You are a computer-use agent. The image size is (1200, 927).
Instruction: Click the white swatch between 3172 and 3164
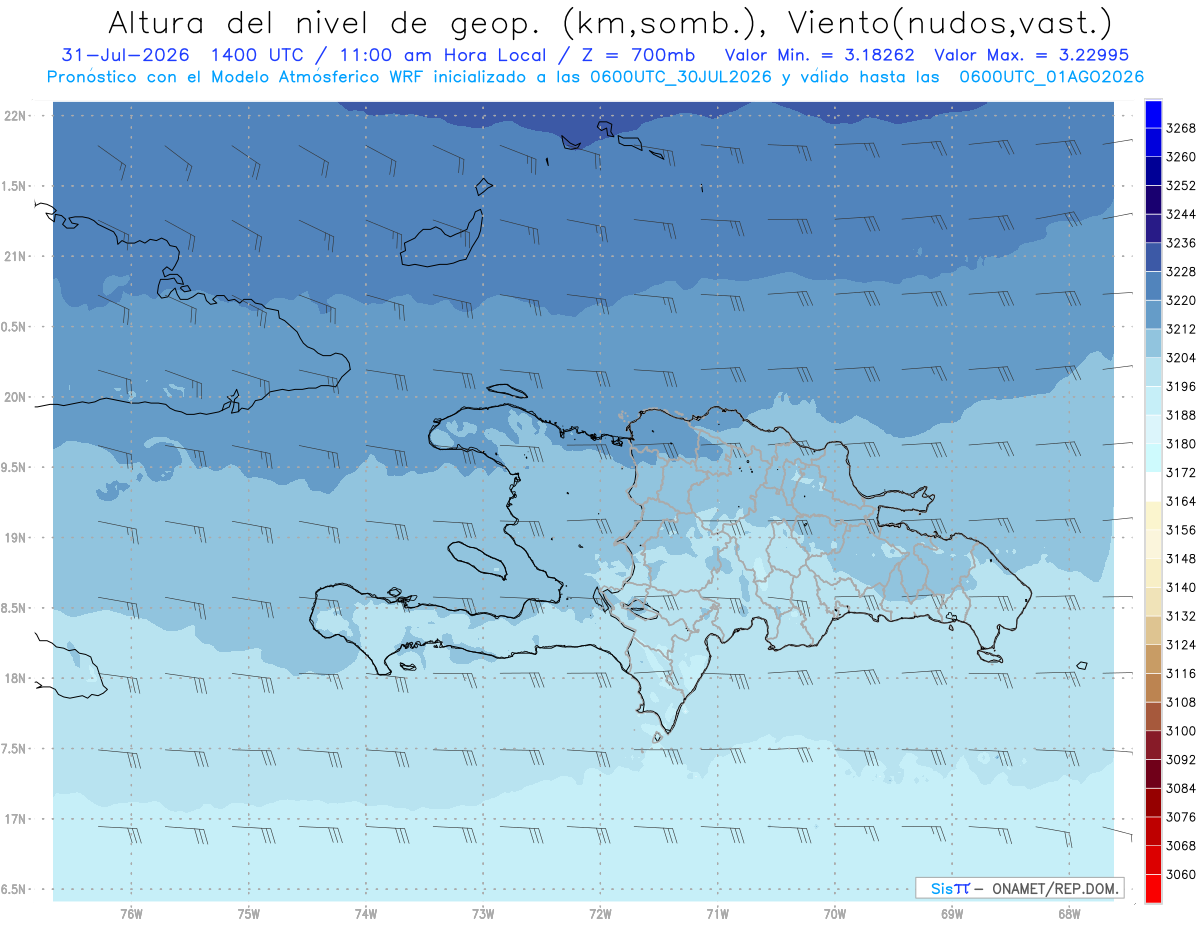pyautogui.click(x=1153, y=486)
